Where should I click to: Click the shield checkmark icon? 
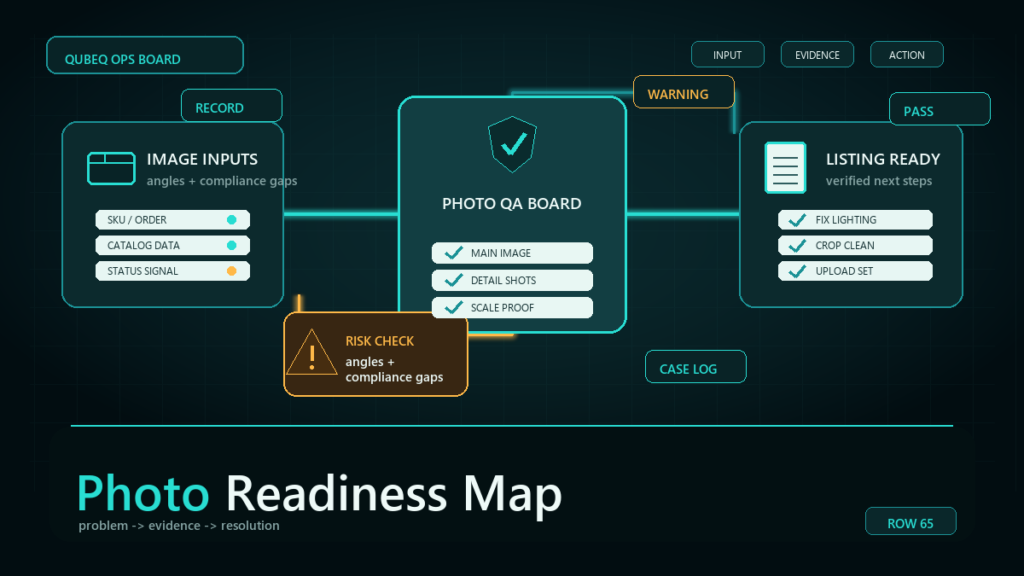(x=513, y=144)
